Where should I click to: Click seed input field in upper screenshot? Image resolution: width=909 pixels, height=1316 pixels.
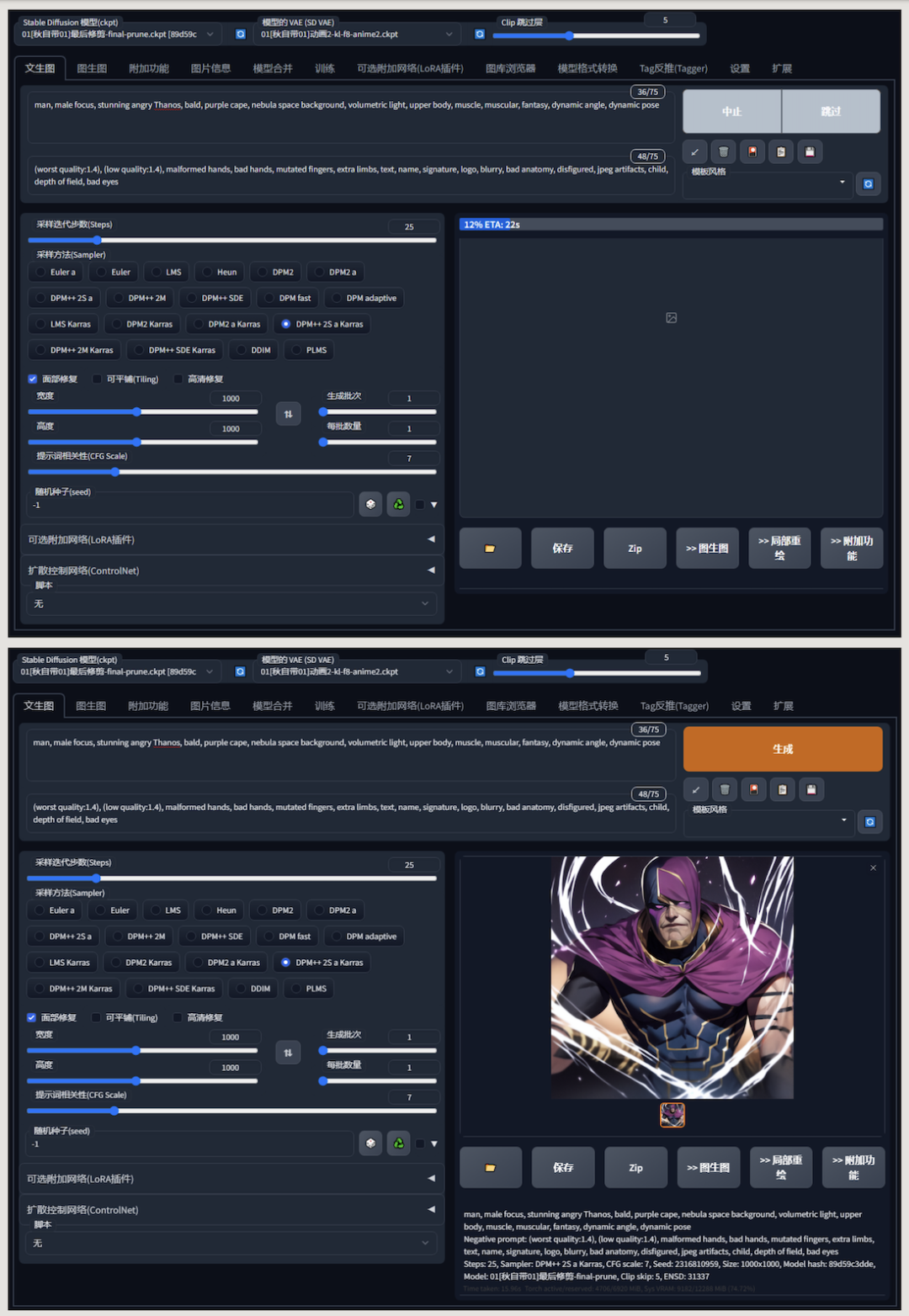point(191,505)
